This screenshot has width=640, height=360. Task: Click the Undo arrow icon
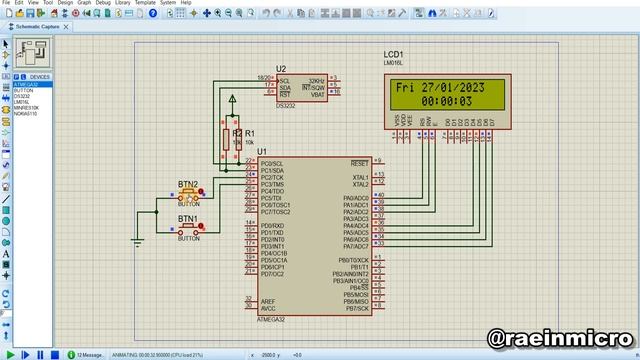(x=266, y=13)
